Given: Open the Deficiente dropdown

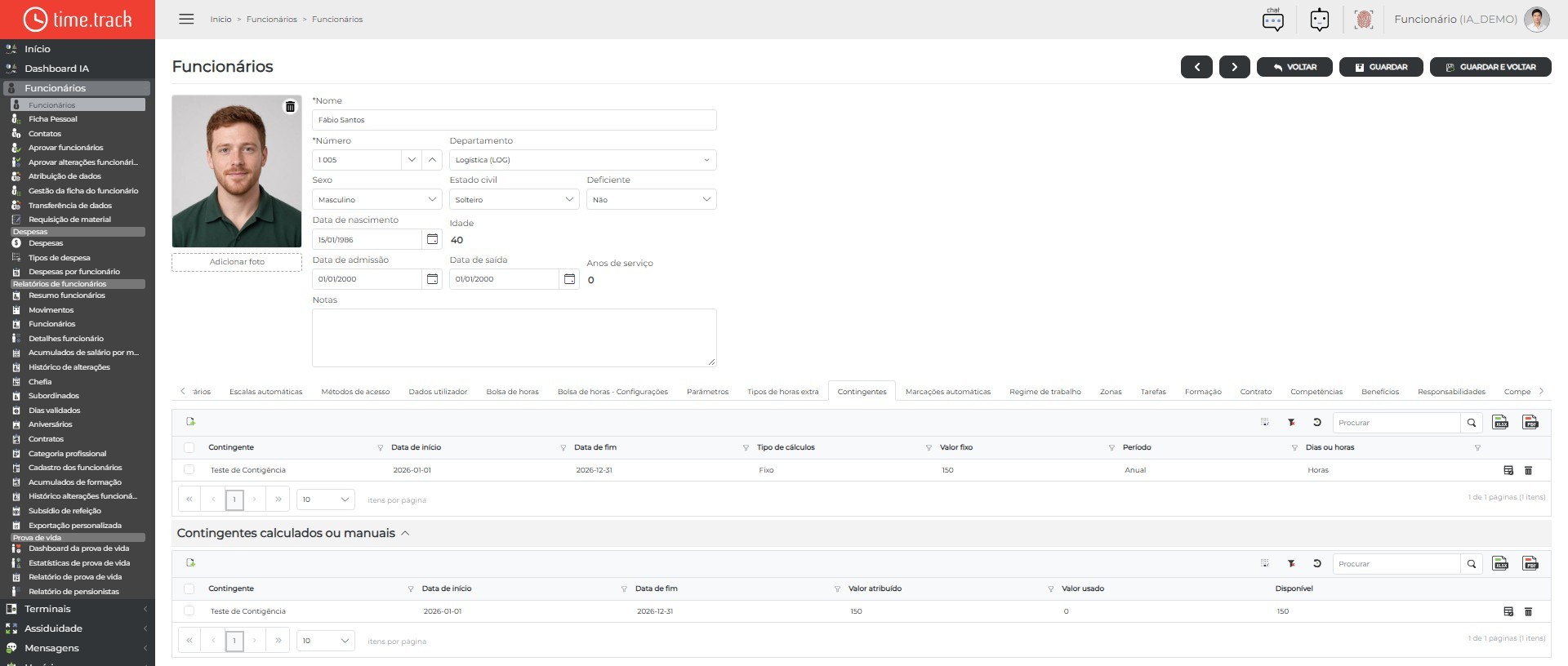Looking at the screenshot, I should point(652,199).
